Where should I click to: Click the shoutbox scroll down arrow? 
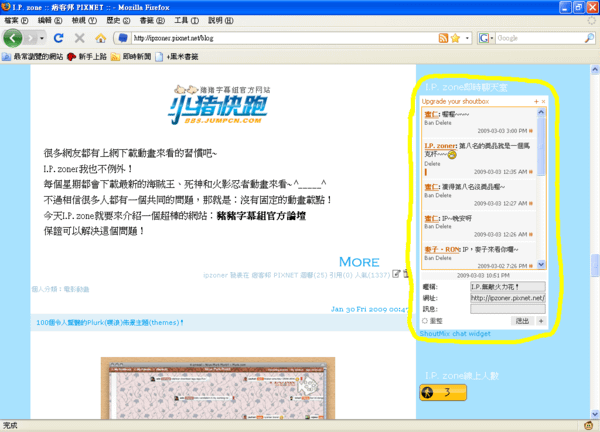click(x=541, y=264)
